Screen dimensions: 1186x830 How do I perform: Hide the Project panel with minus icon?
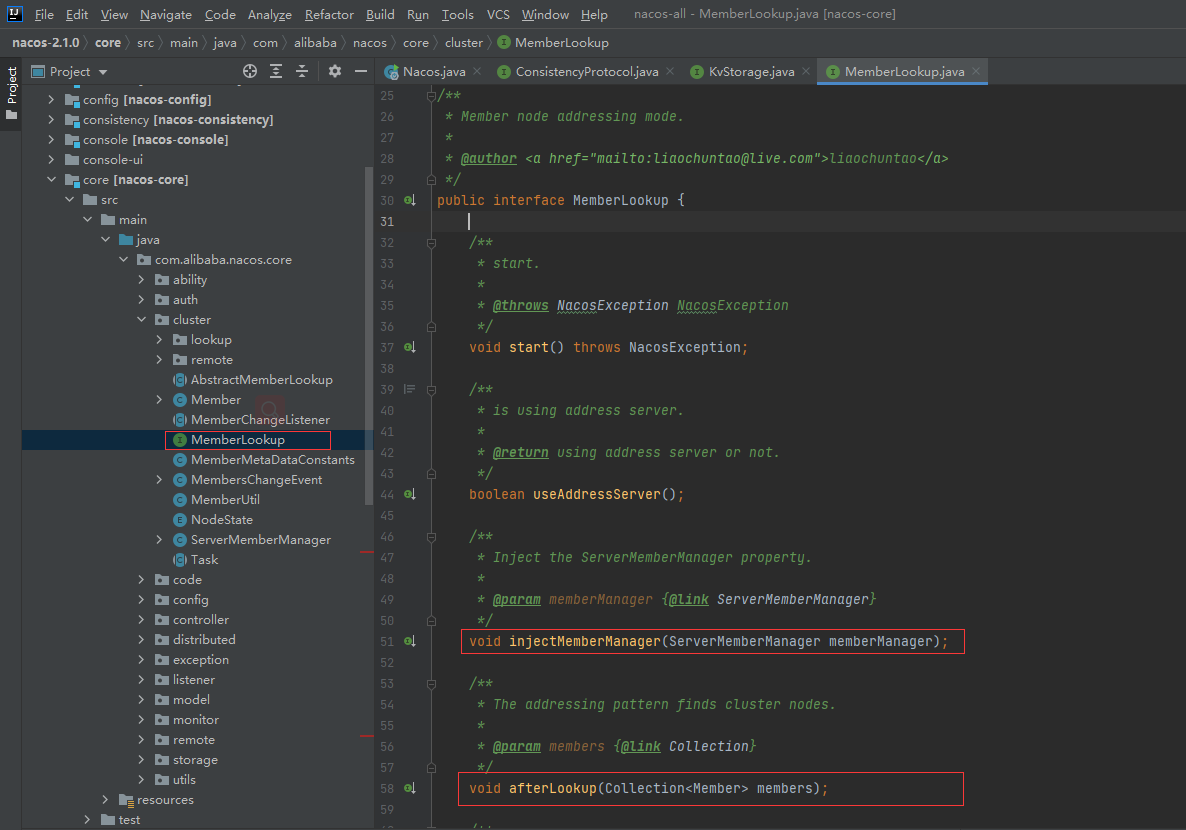pos(361,71)
